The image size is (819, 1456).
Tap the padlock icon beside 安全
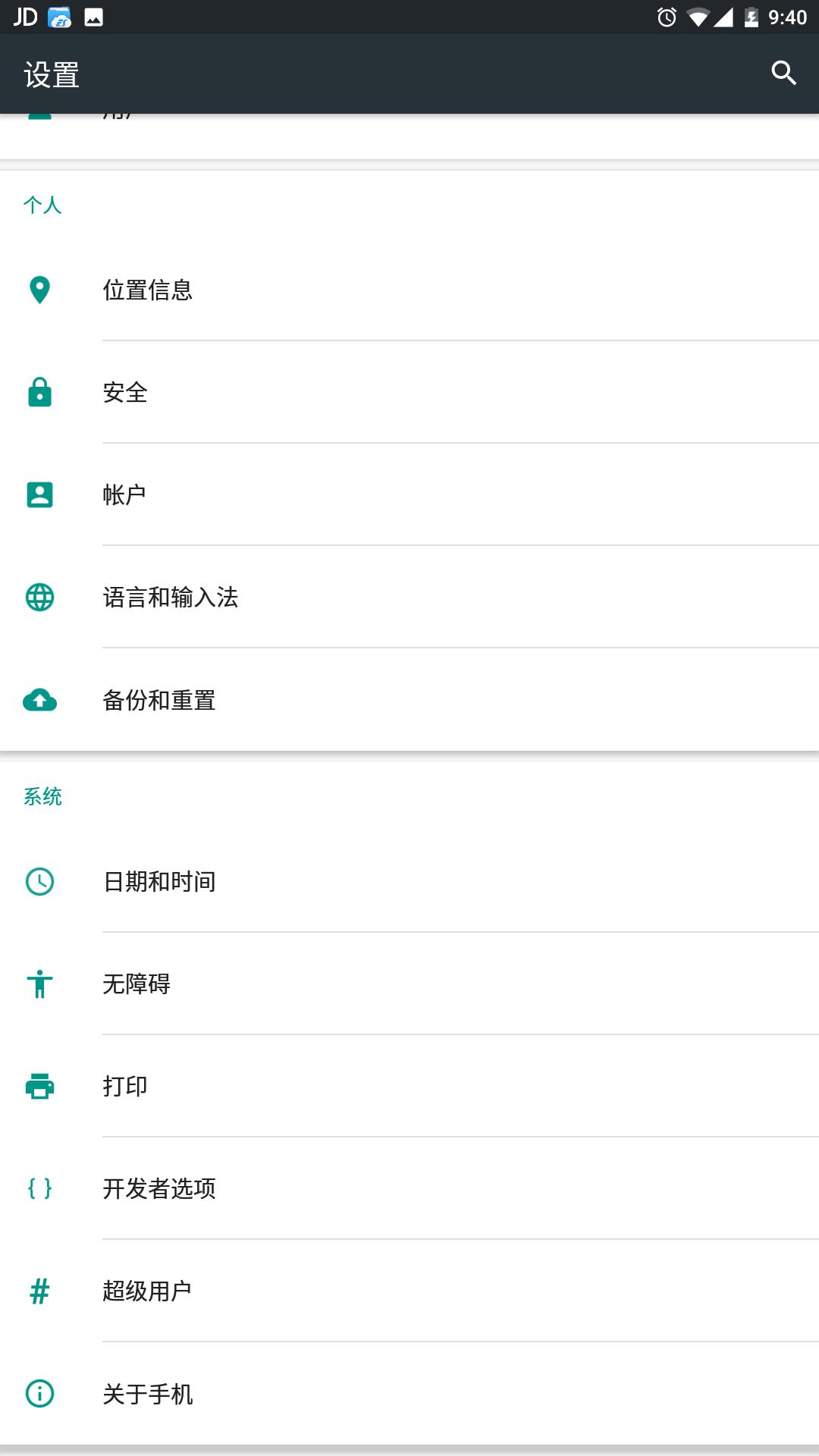pyautogui.click(x=39, y=393)
